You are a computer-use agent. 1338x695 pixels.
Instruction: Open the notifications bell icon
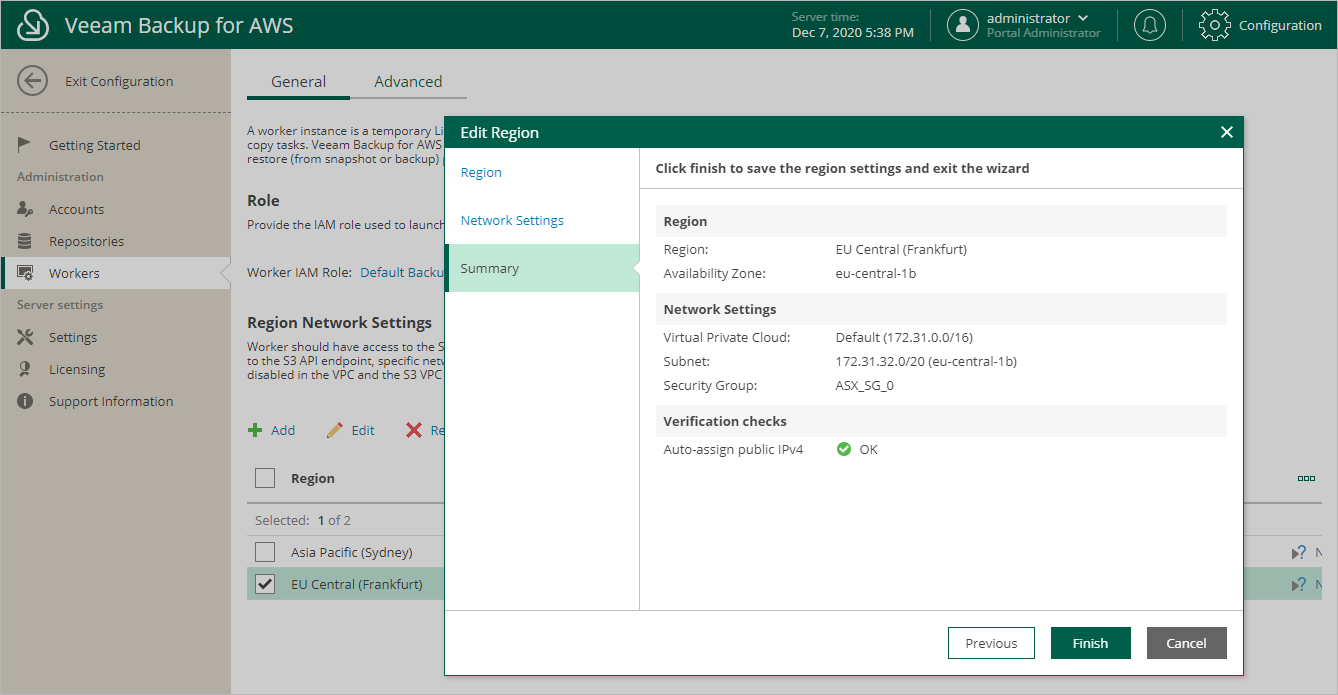pos(1150,25)
